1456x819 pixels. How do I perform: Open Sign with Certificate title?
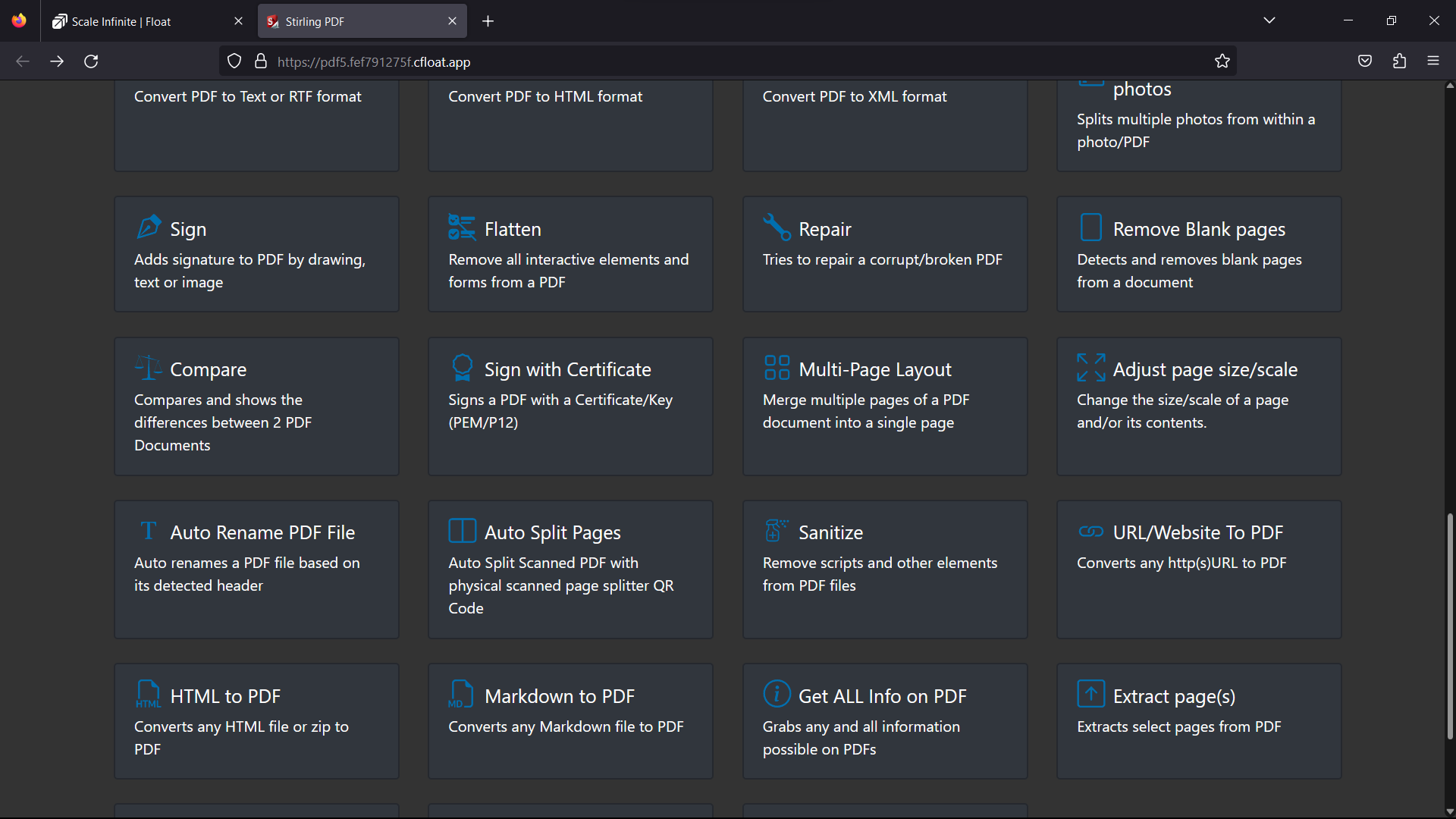click(567, 369)
